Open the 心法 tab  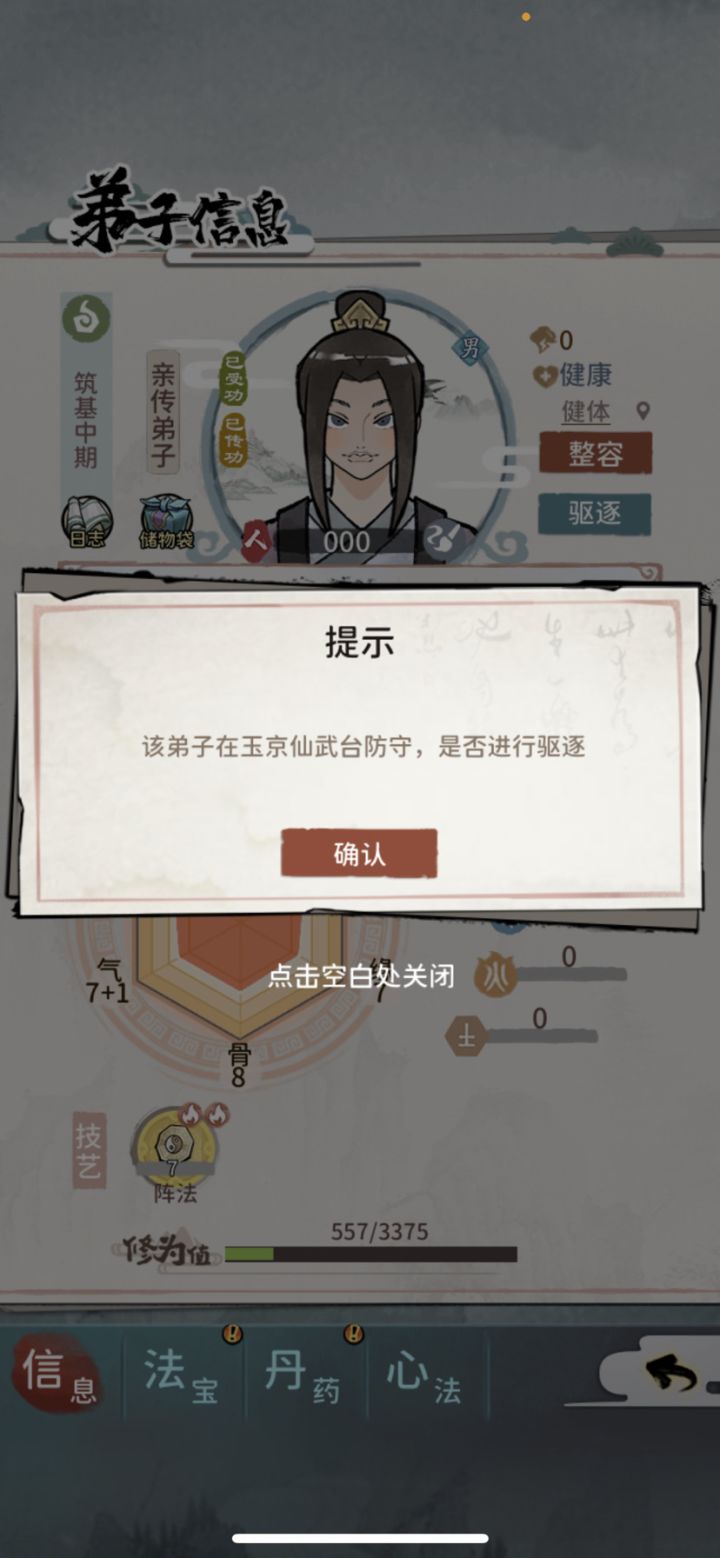tap(425, 1374)
